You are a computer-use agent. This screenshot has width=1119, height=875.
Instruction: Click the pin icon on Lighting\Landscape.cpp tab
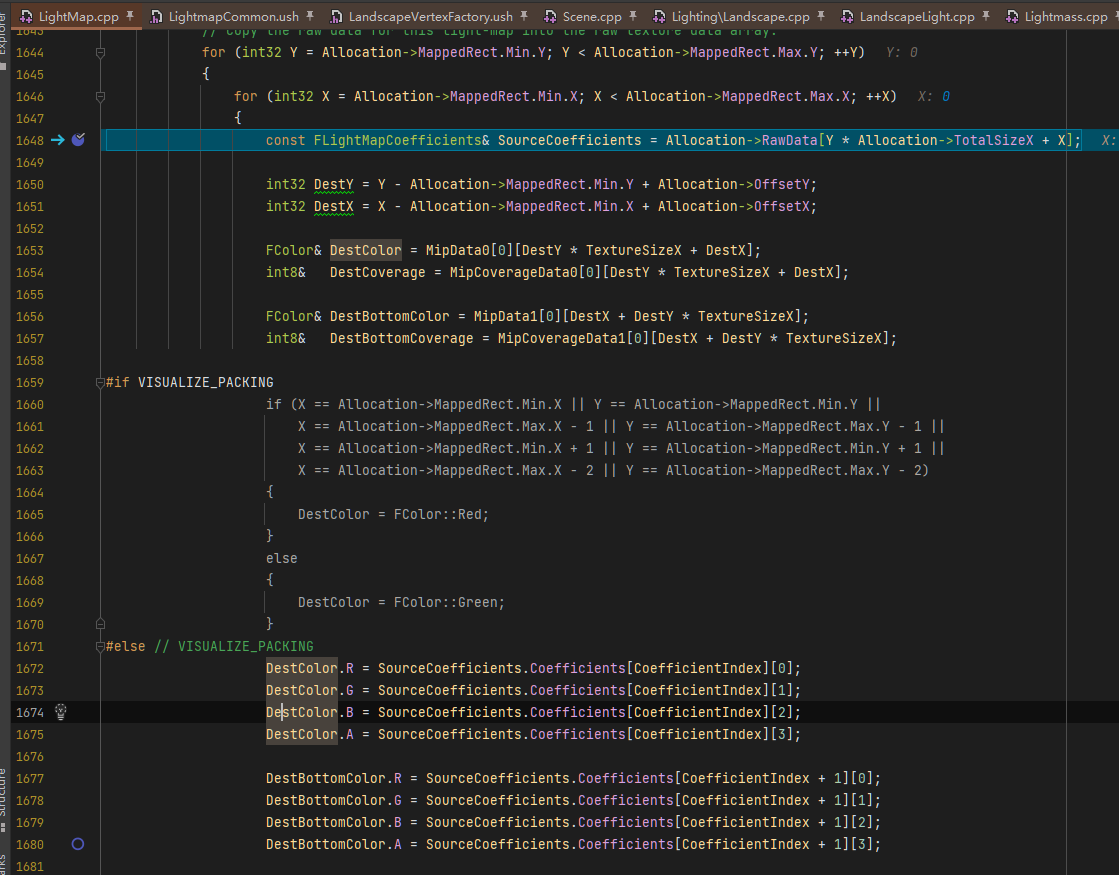[x=821, y=15]
